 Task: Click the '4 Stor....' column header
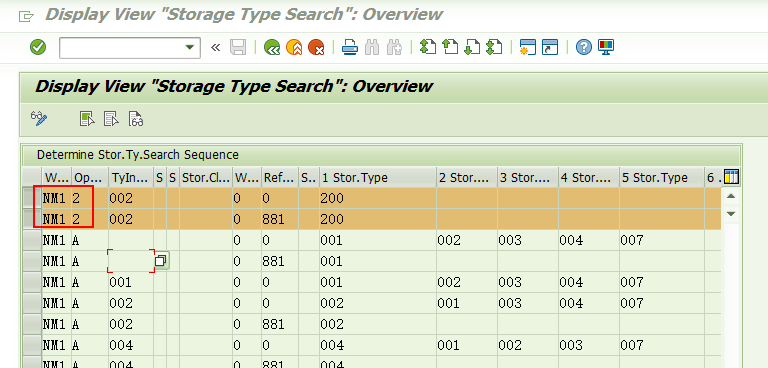pos(588,177)
